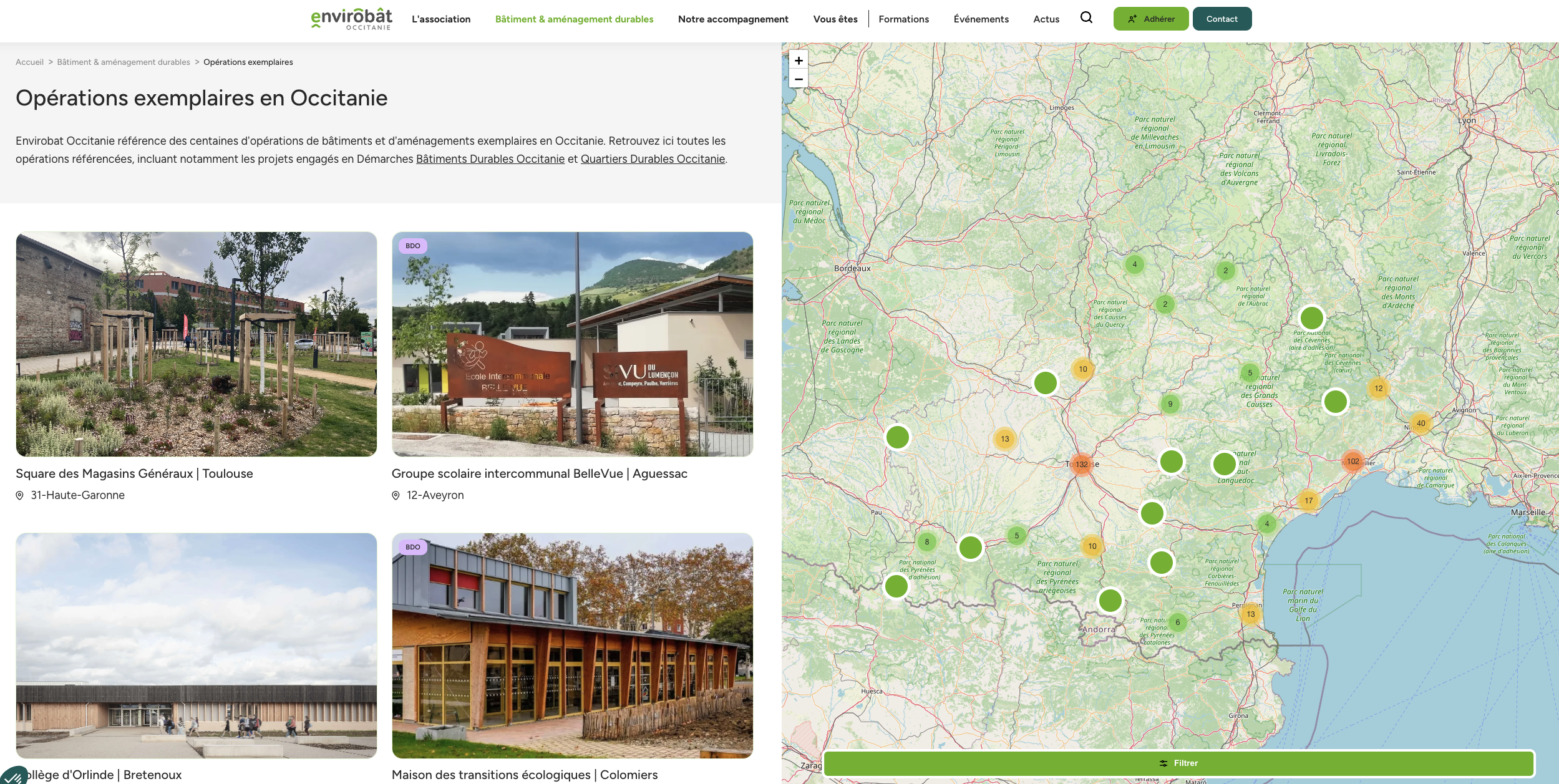1559x784 pixels.
Task: Open the Envirobat Occitanie logo
Action: [x=351, y=19]
